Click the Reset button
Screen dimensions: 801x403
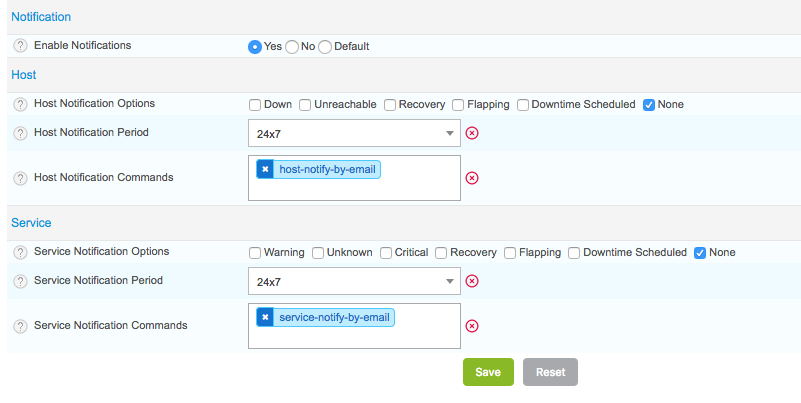[x=550, y=372]
